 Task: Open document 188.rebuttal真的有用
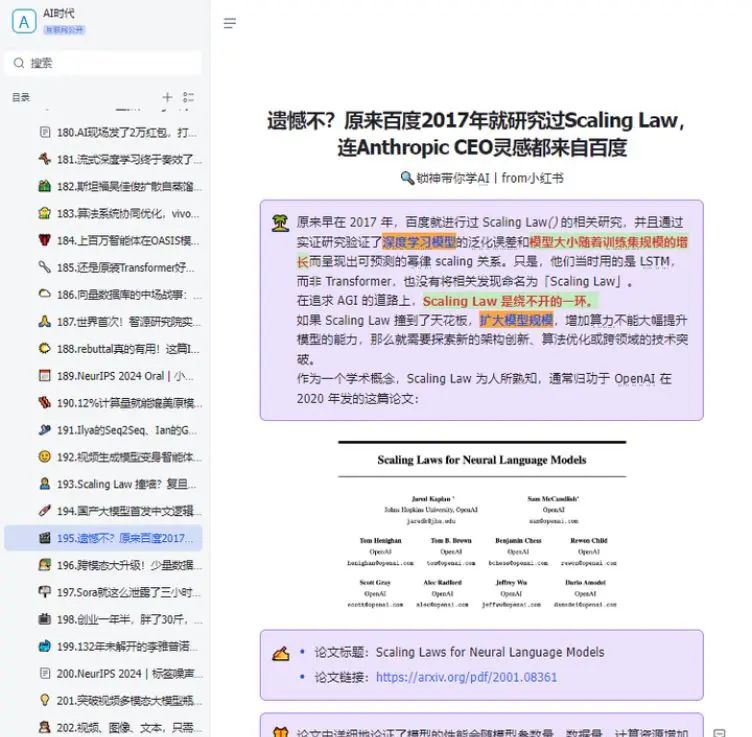pos(103,349)
